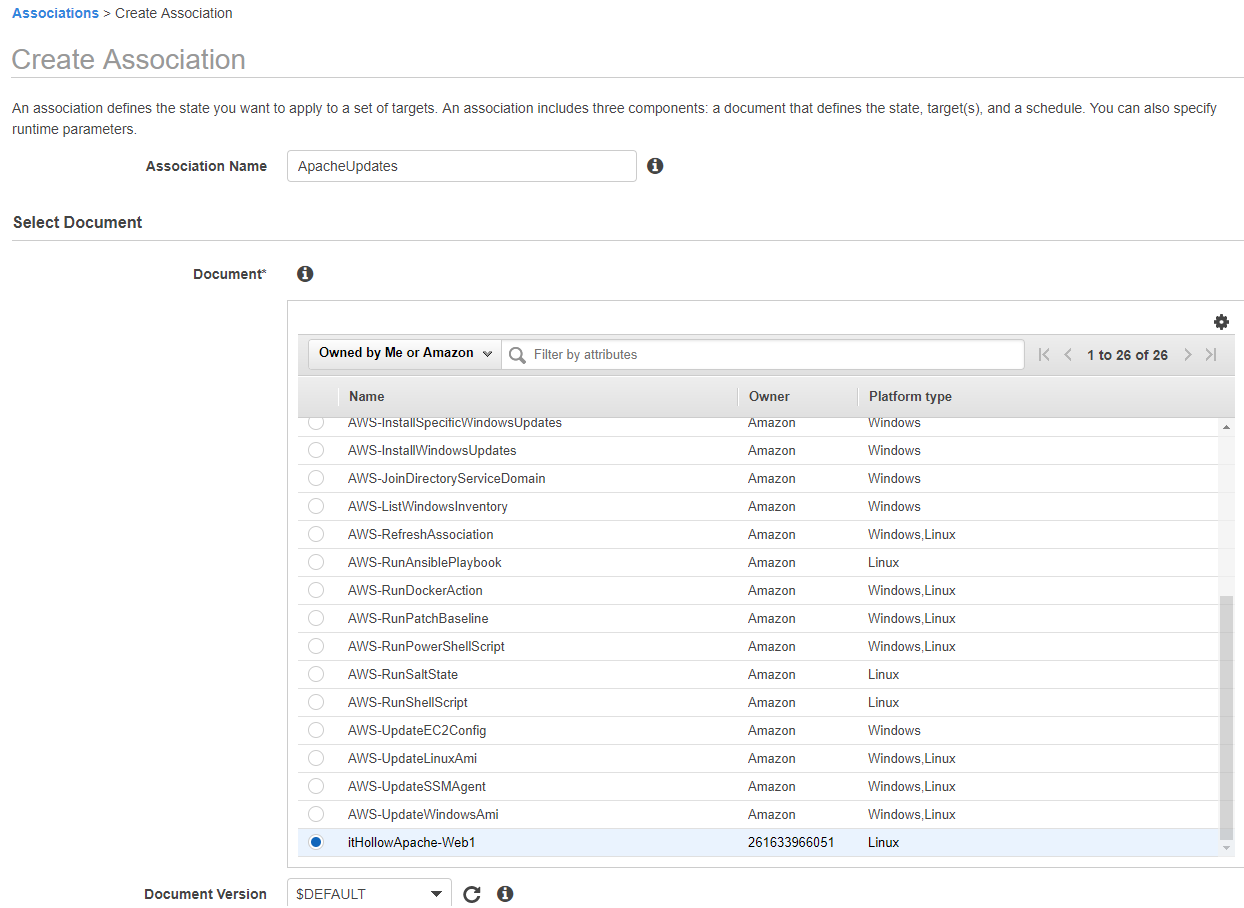
Task: Select the AWS-RunShellScript radio button
Action: tap(316, 702)
